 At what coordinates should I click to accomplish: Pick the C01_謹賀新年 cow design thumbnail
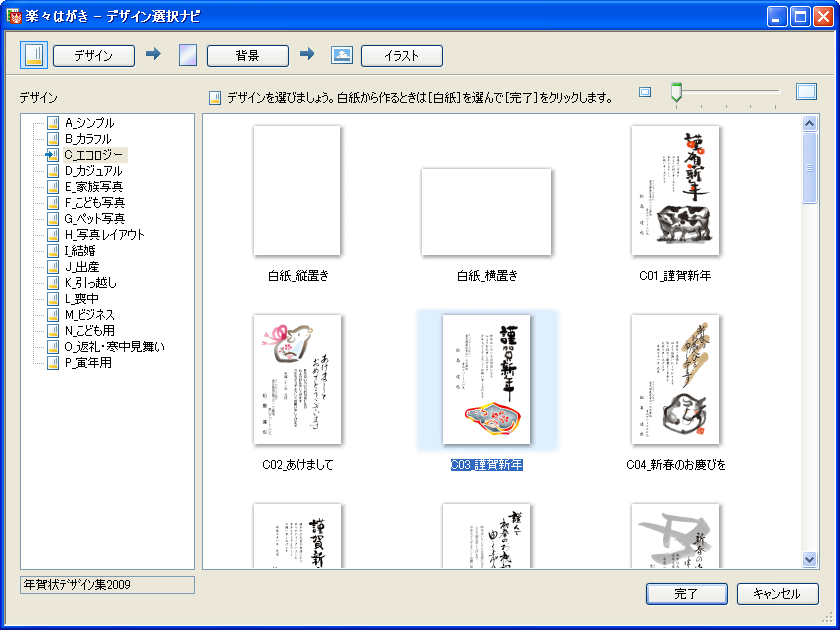click(676, 191)
